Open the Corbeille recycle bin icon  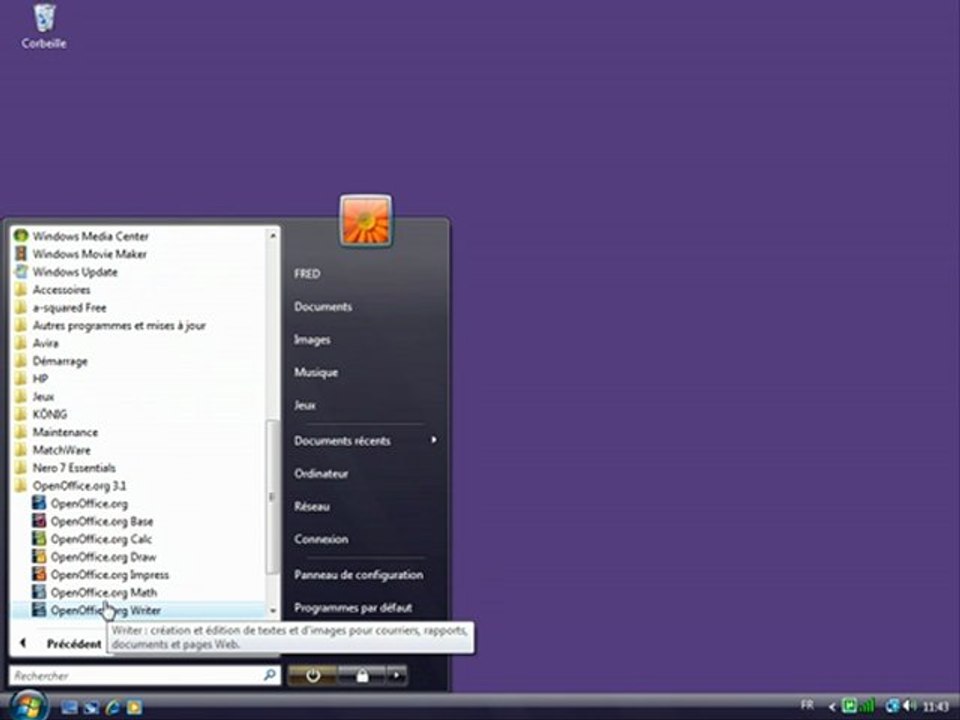(44, 26)
